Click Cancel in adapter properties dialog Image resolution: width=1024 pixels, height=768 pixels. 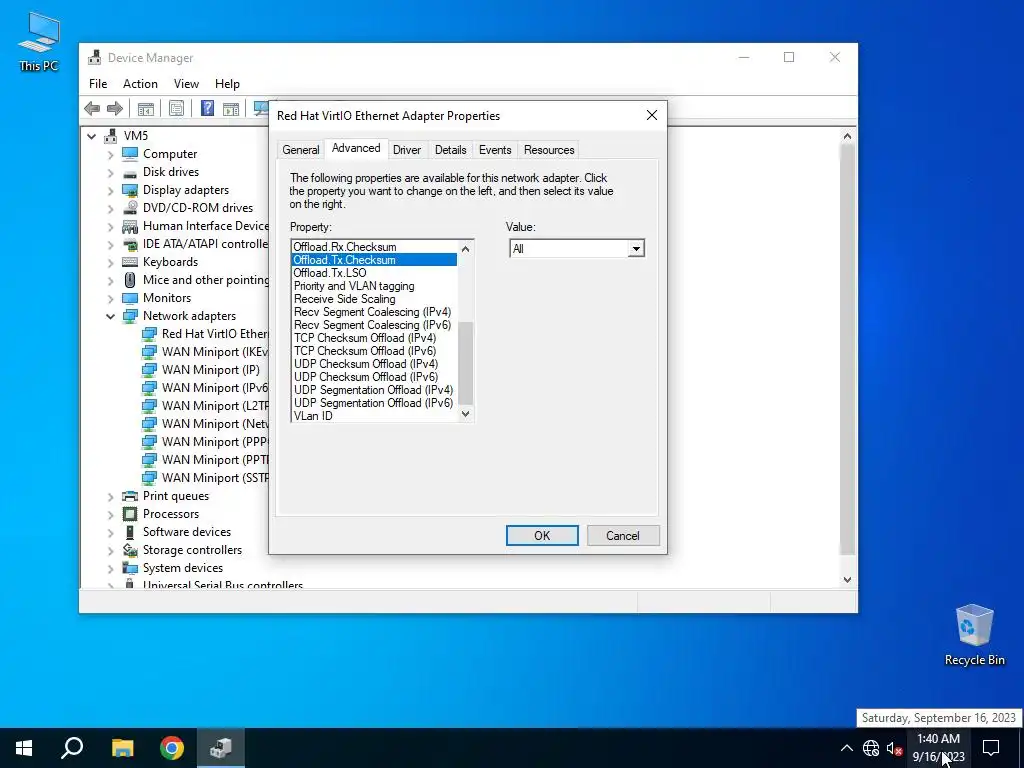[x=623, y=536]
